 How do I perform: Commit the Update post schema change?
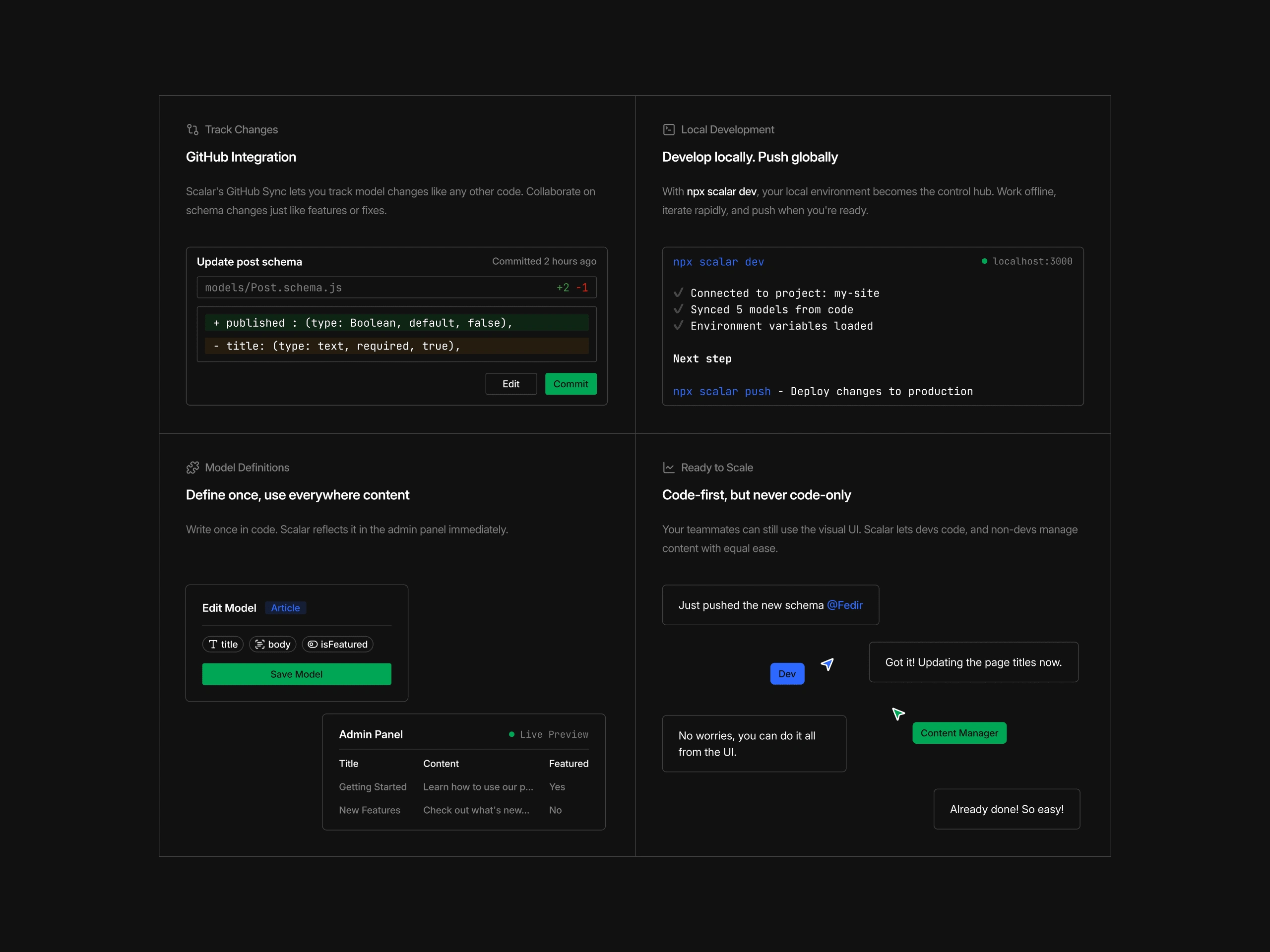click(x=571, y=384)
